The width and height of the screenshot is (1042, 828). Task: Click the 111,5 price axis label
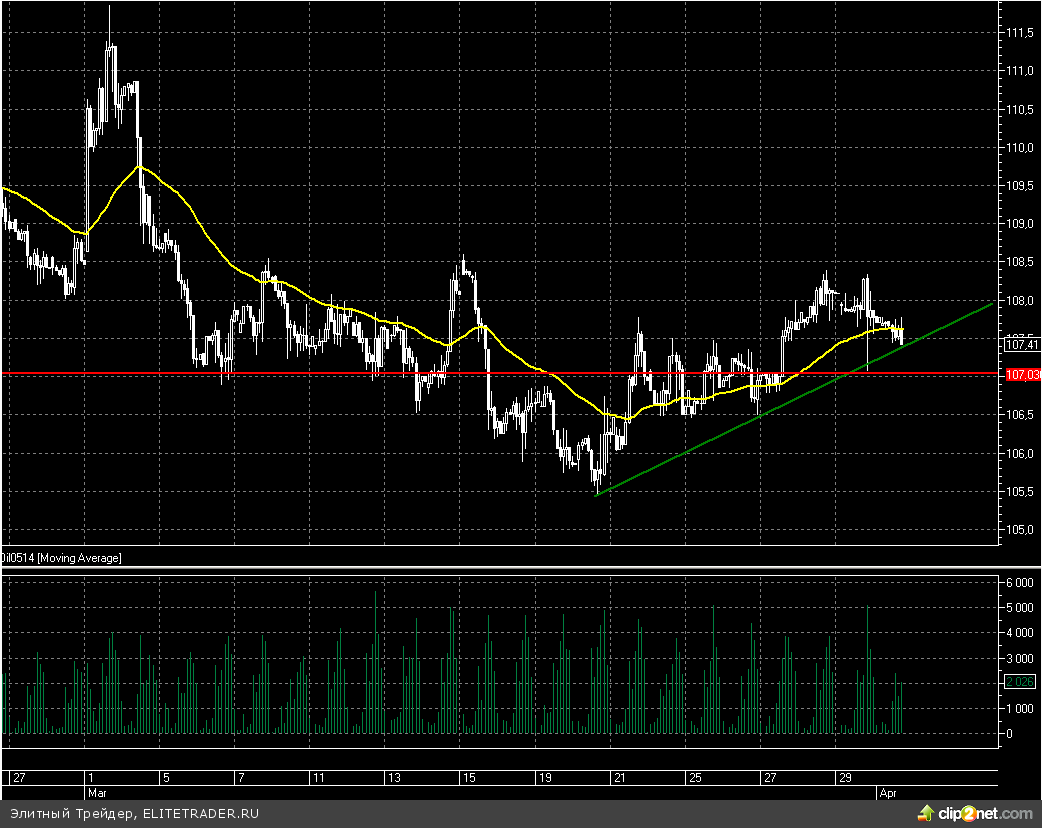click(x=1020, y=33)
